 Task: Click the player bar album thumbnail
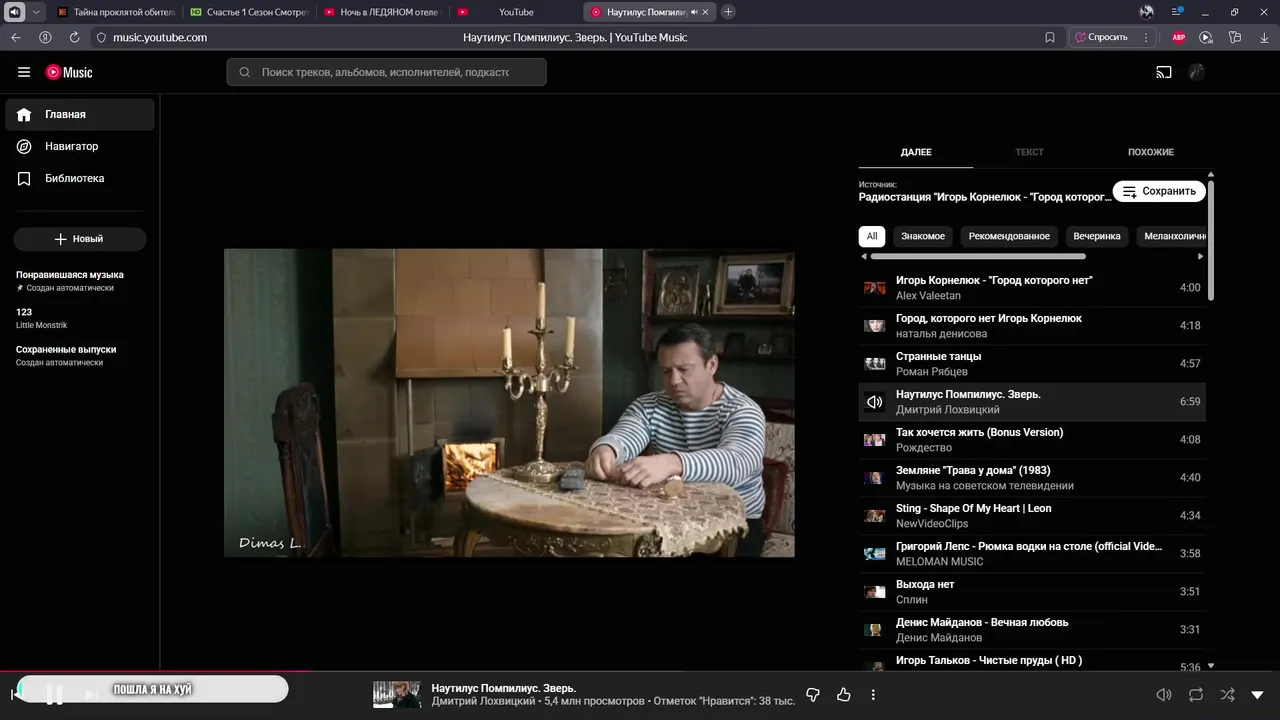pos(397,695)
